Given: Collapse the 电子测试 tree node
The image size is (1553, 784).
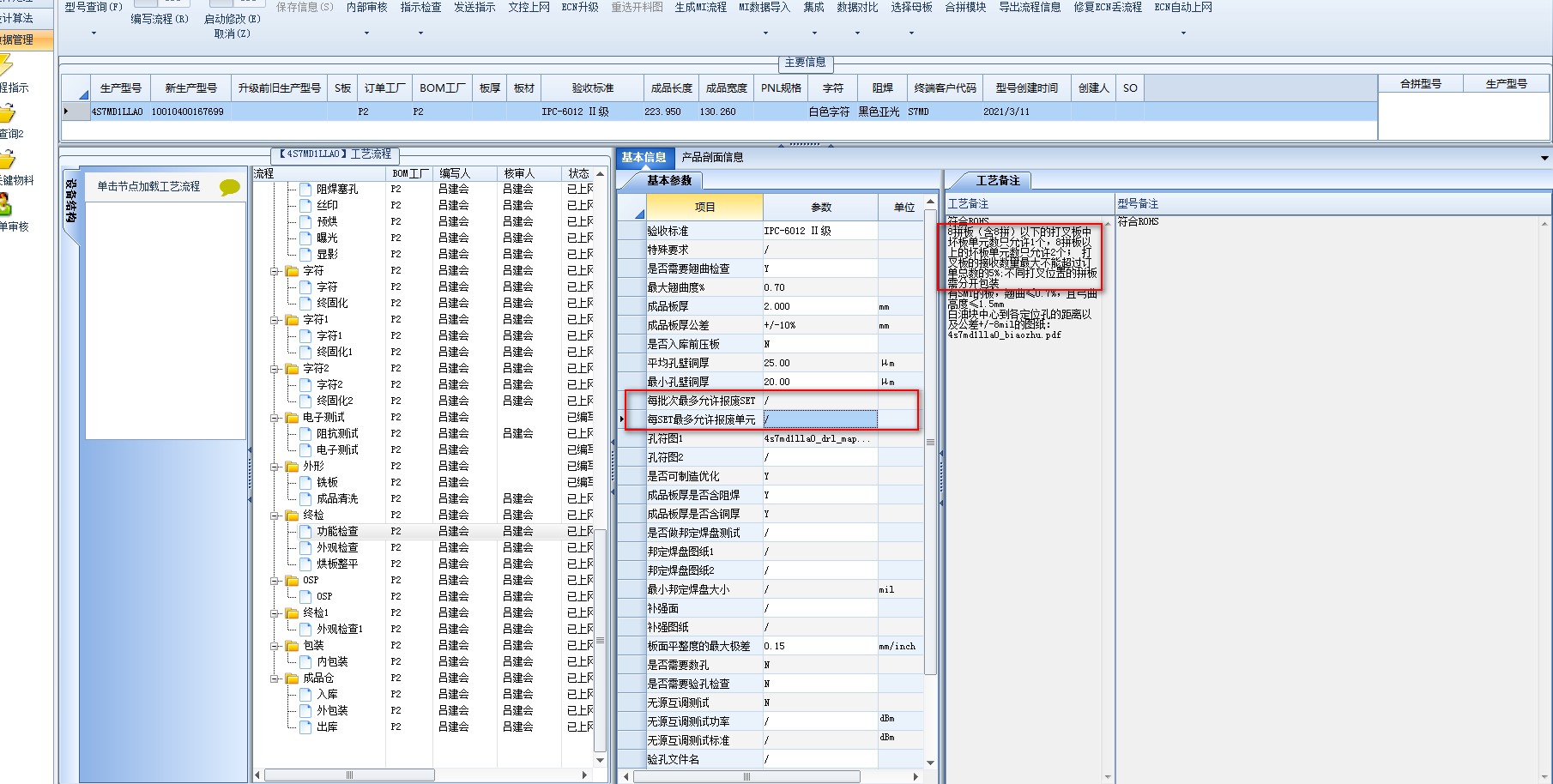Looking at the screenshot, I should [x=275, y=418].
